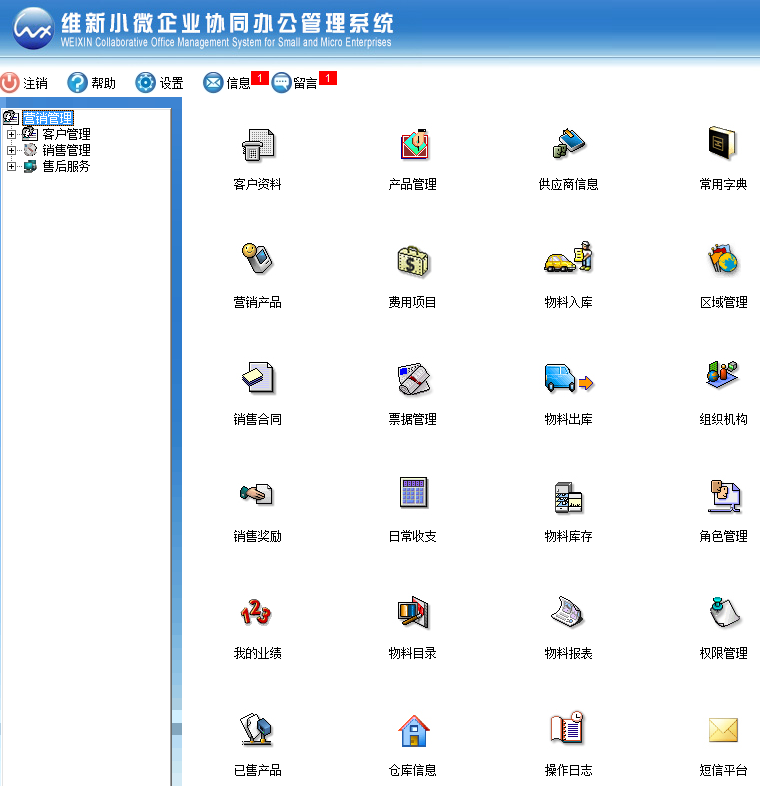The width and height of the screenshot is (760, 786).
Task: Expand the 客户管理 tree node
Action: (x=12, y=134)
